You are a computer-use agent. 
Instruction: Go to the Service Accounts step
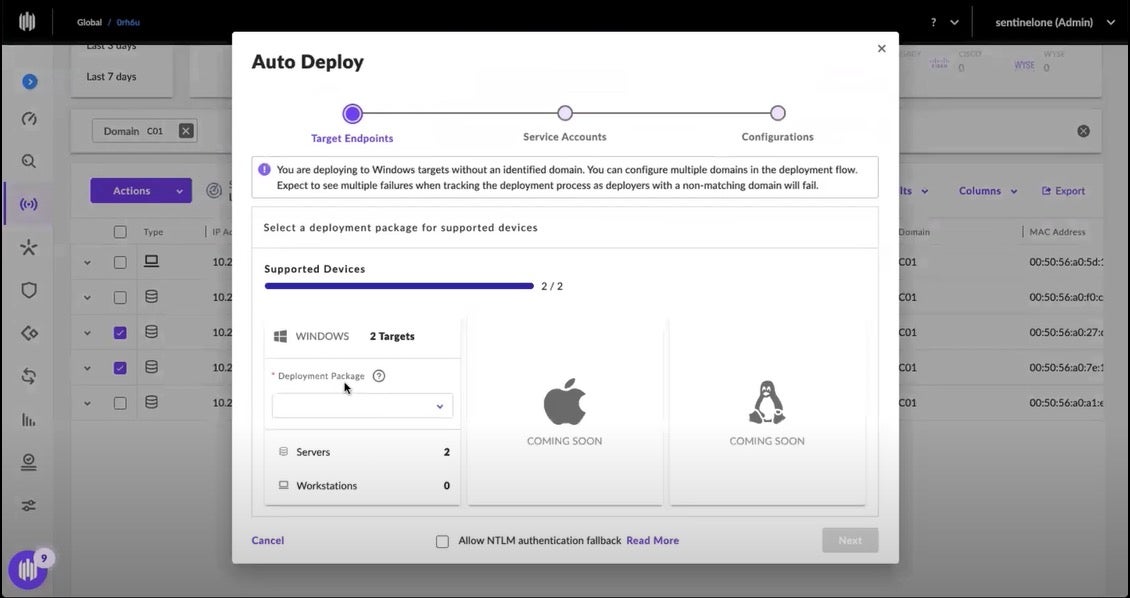point(565,114)
